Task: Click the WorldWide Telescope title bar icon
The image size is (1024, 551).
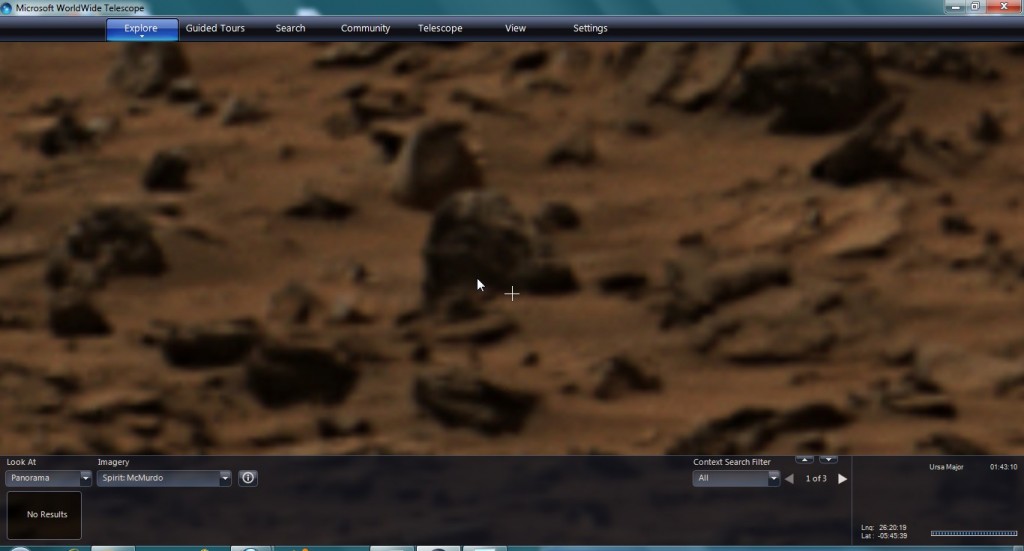Action: 8,8
